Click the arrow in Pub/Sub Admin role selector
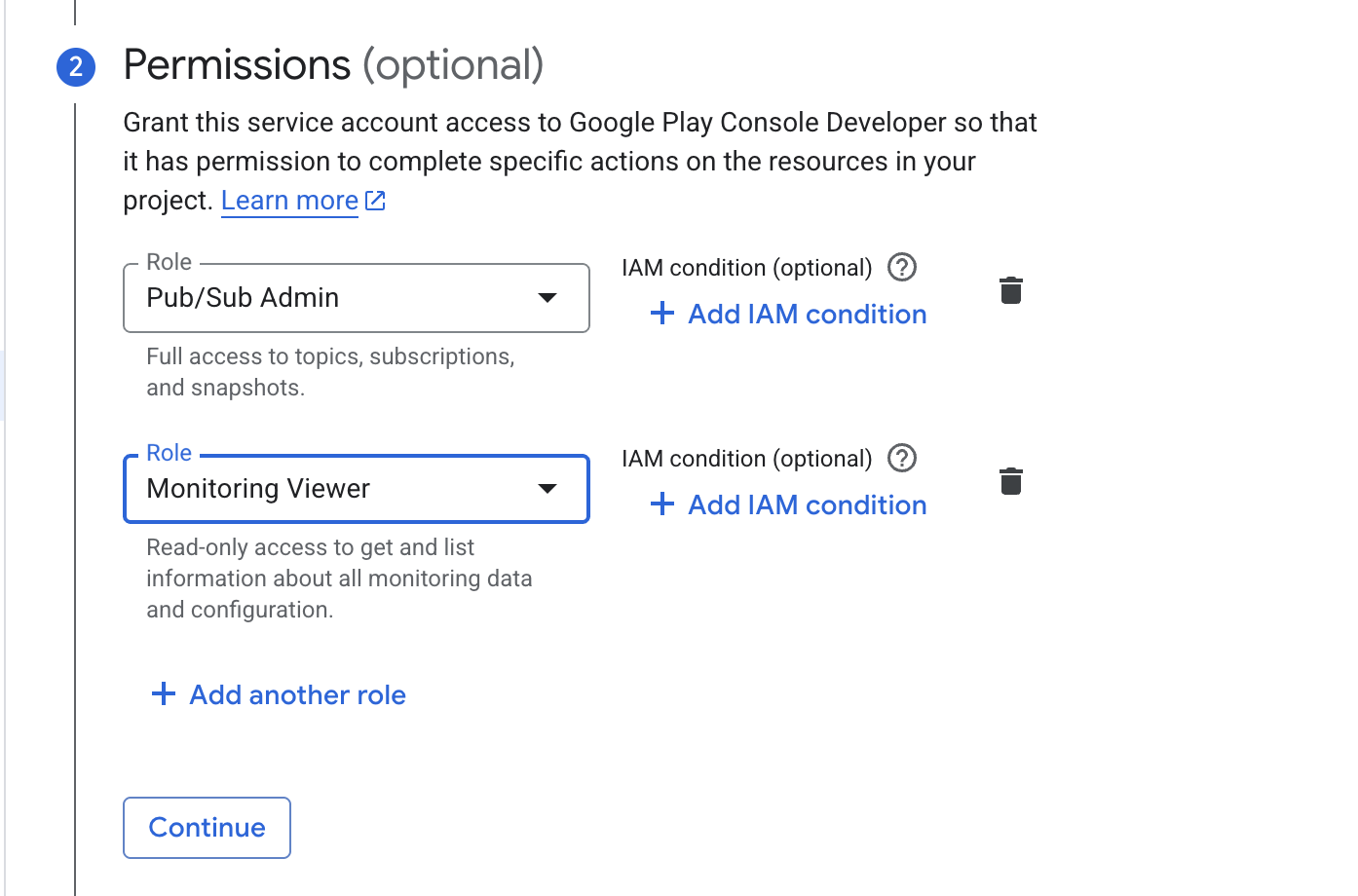This screenshot has height=896, width=1358. pos(547,298)
